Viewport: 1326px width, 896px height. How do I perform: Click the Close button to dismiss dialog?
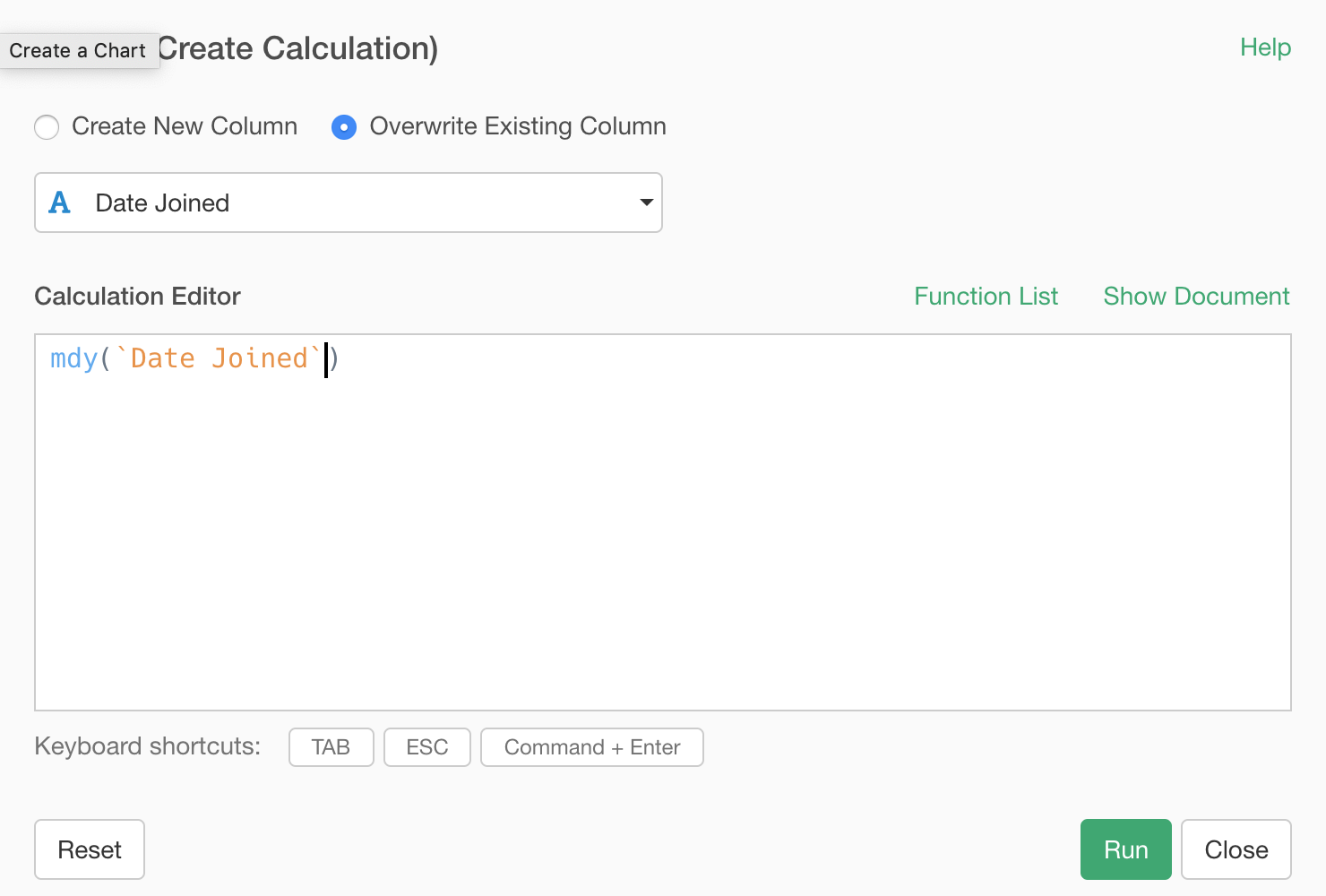pyautogui.click(x=1236, y=849)
